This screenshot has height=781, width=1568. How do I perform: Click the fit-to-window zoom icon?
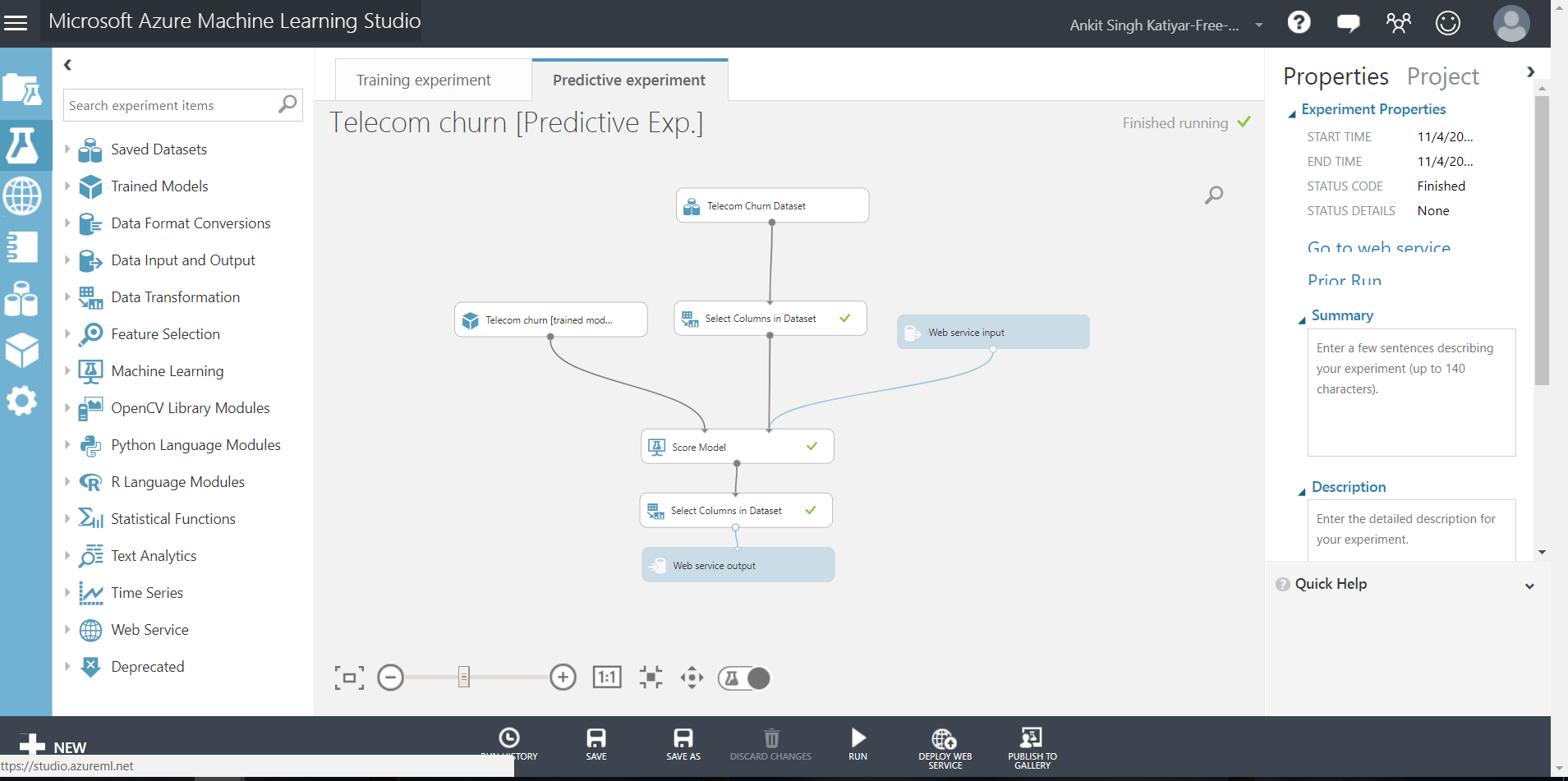[x=349, y=678]
